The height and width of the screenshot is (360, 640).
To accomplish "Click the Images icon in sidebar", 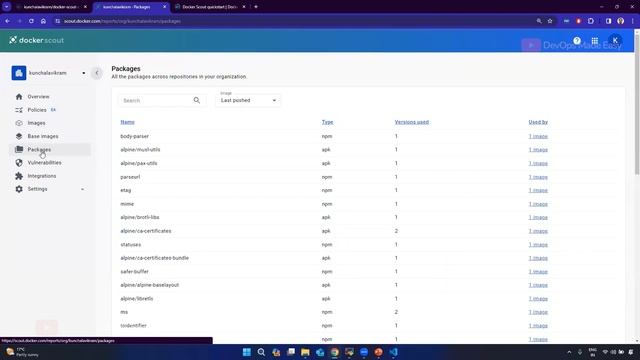I will tap(19, 123).
